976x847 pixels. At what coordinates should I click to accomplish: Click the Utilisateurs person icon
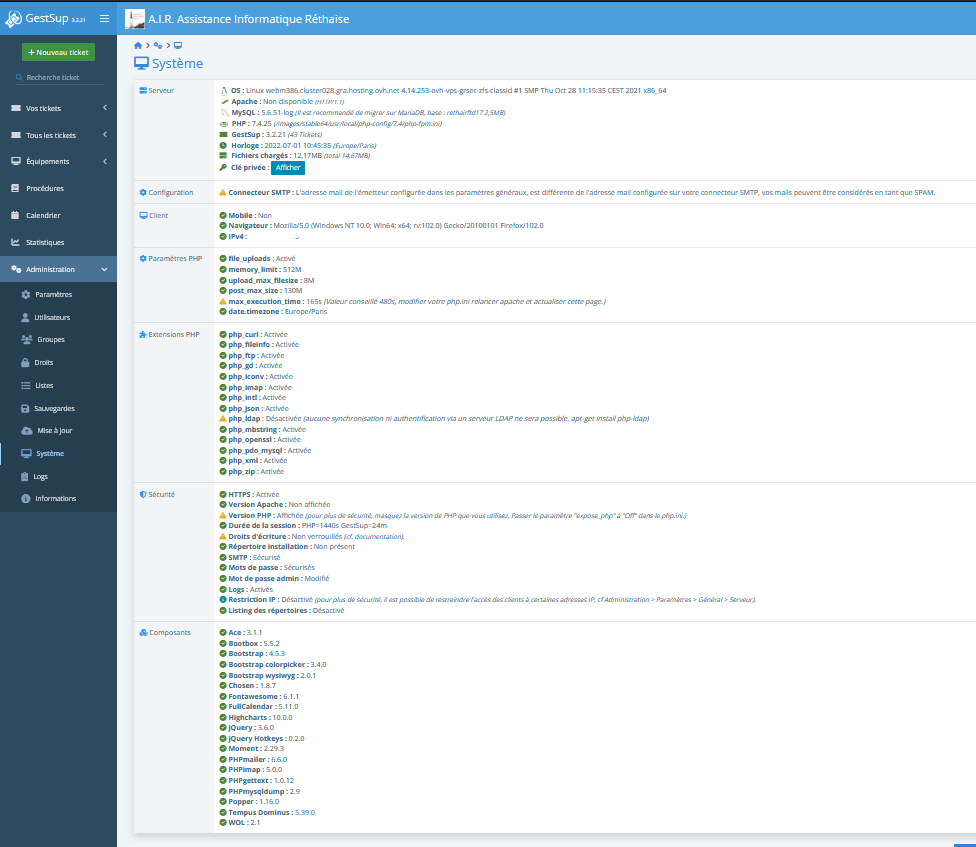25,317
